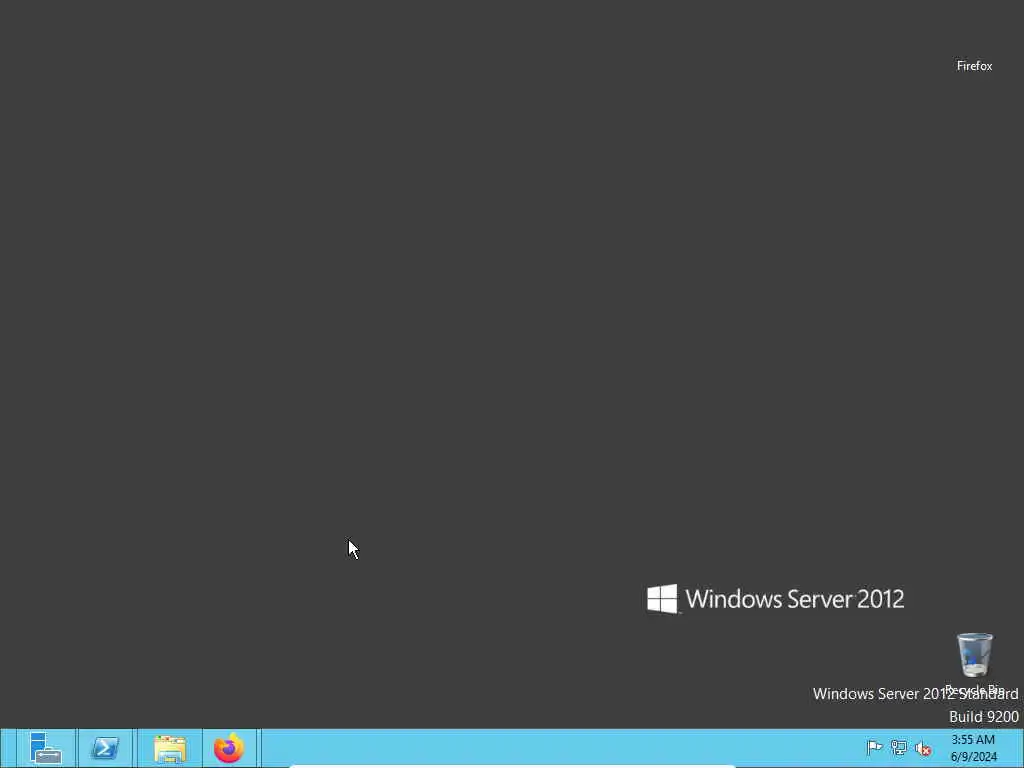Click the muted speaker volume icon
Viewport: 1024px width, 768px height.
[x=923, y=748]
